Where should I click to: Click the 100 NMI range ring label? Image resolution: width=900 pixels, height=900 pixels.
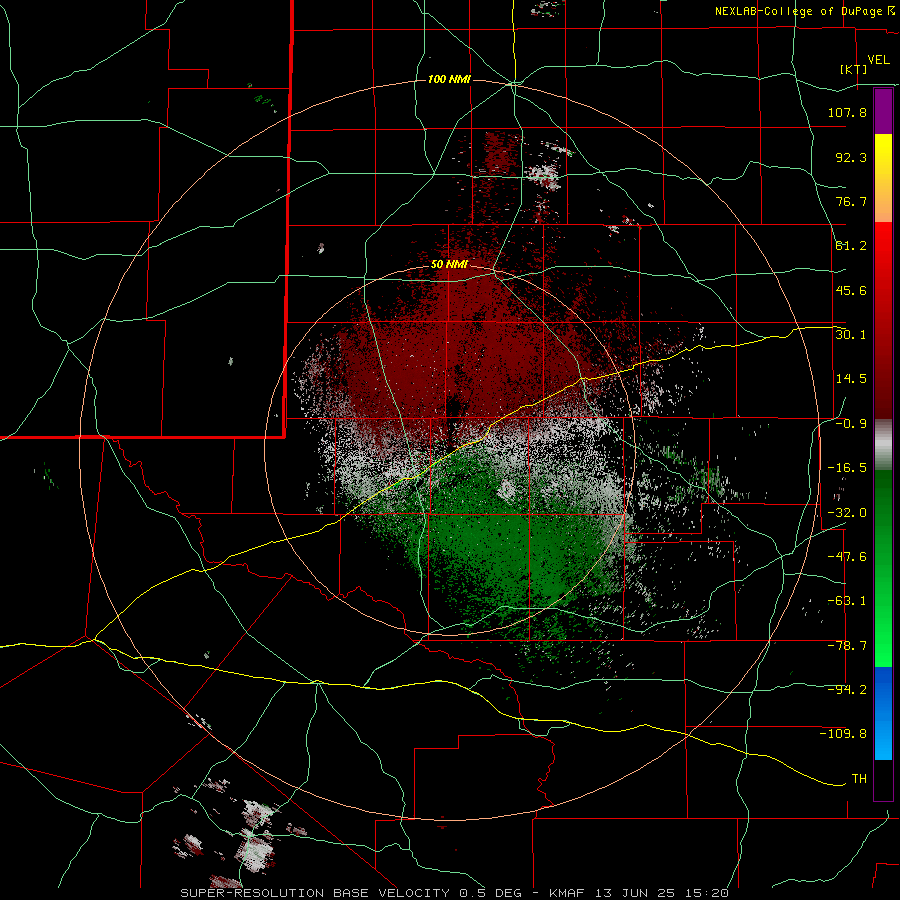449,79
